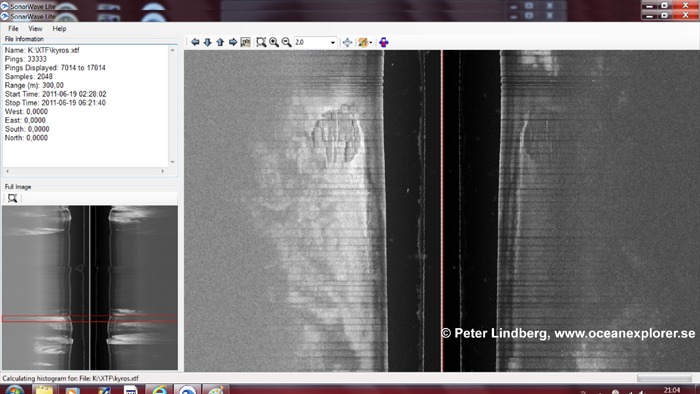Click the File Information scroll-down arrow

pyautogui.click(x=173, y=162)
